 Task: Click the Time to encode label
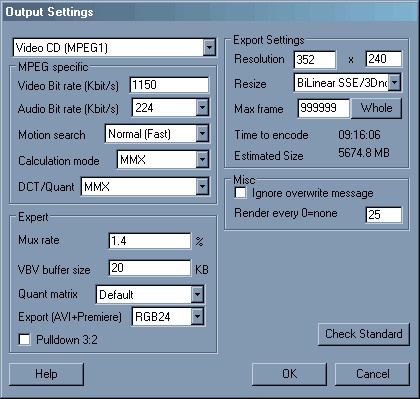click(271, 135)
